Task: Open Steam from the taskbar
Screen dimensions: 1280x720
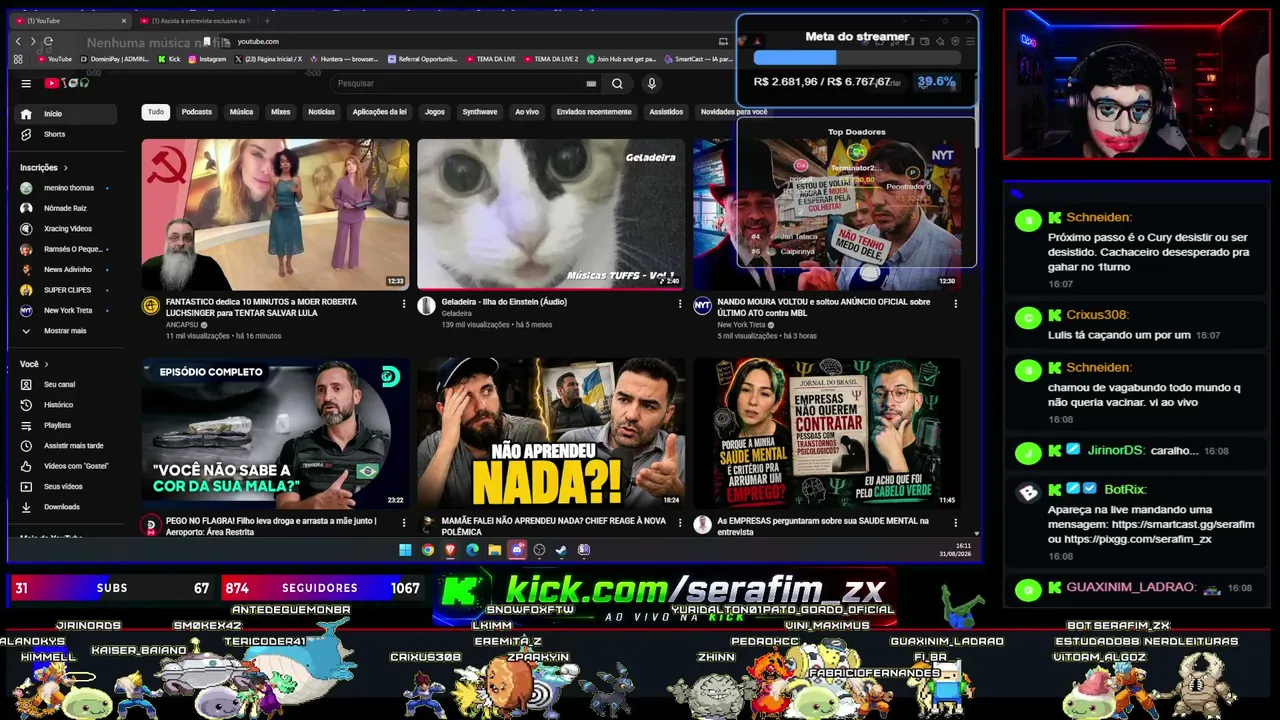Action: click(x=561, y=550)
